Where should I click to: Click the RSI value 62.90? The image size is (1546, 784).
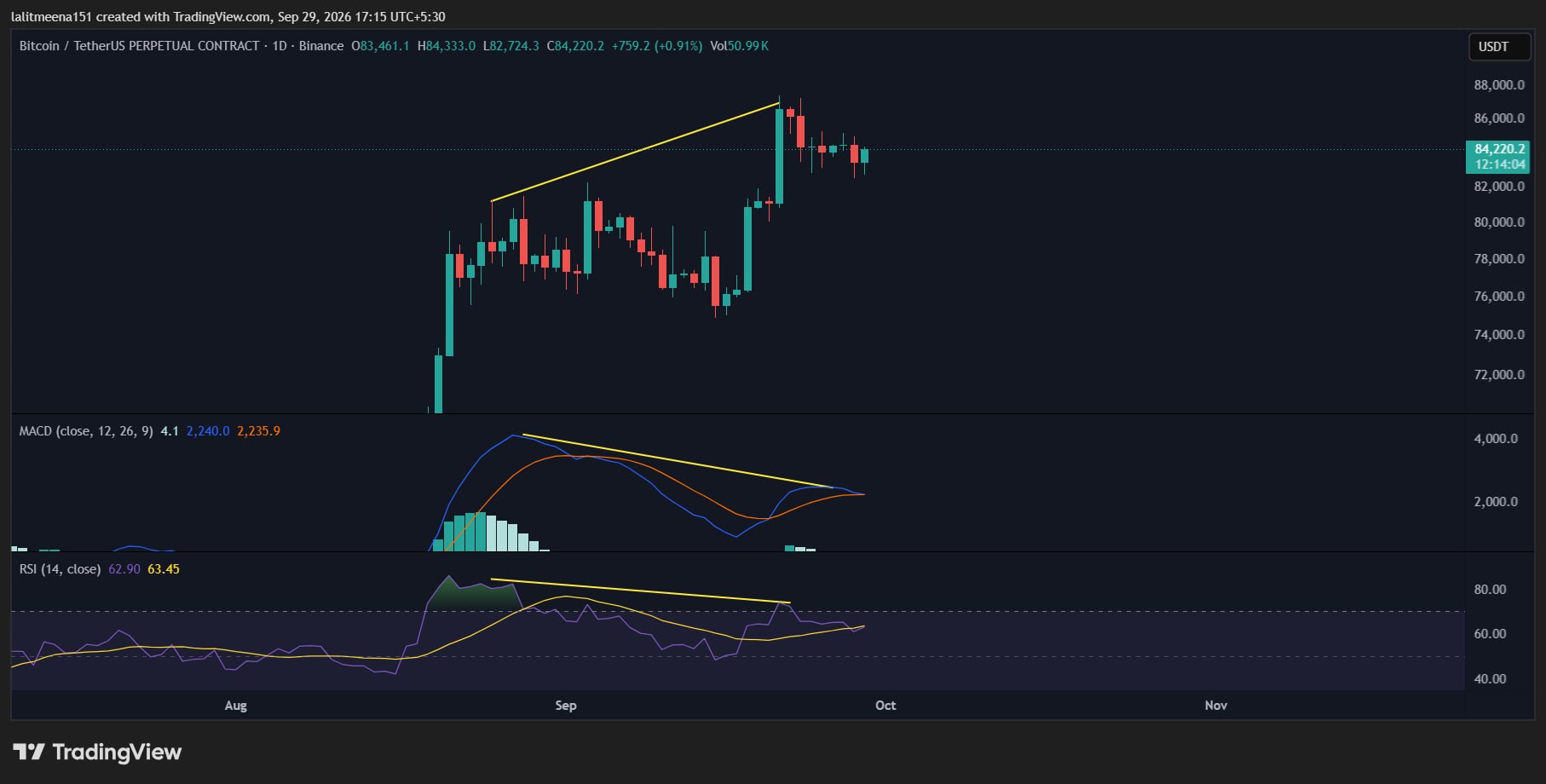[x=124, y=569]
